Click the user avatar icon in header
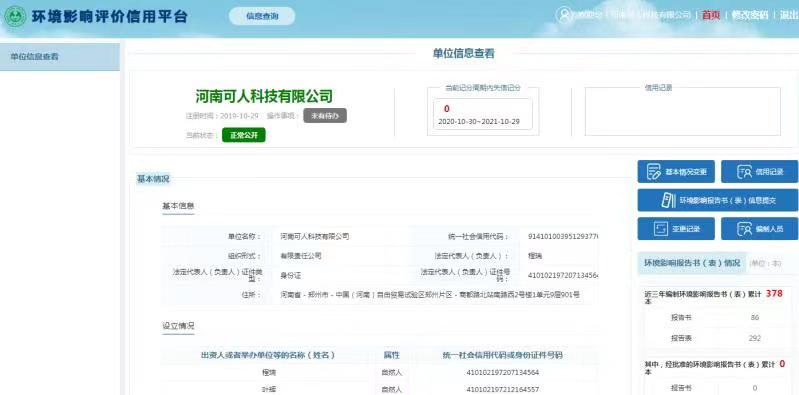 click(x=565, y=15)
